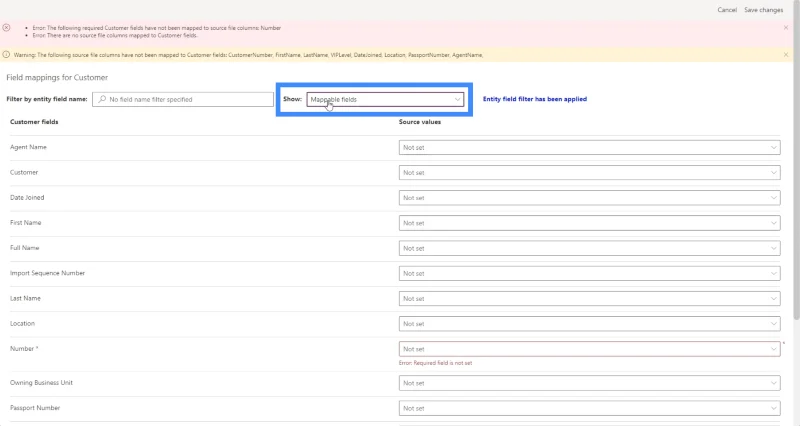
Task: Click the 'Date Joined' field label
Action: pyautogui.click(x=27, y=197)
